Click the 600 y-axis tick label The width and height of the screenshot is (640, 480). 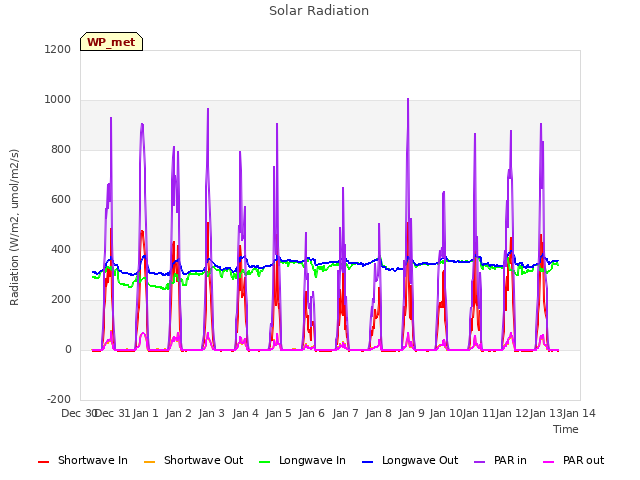(x=61, y=200)
